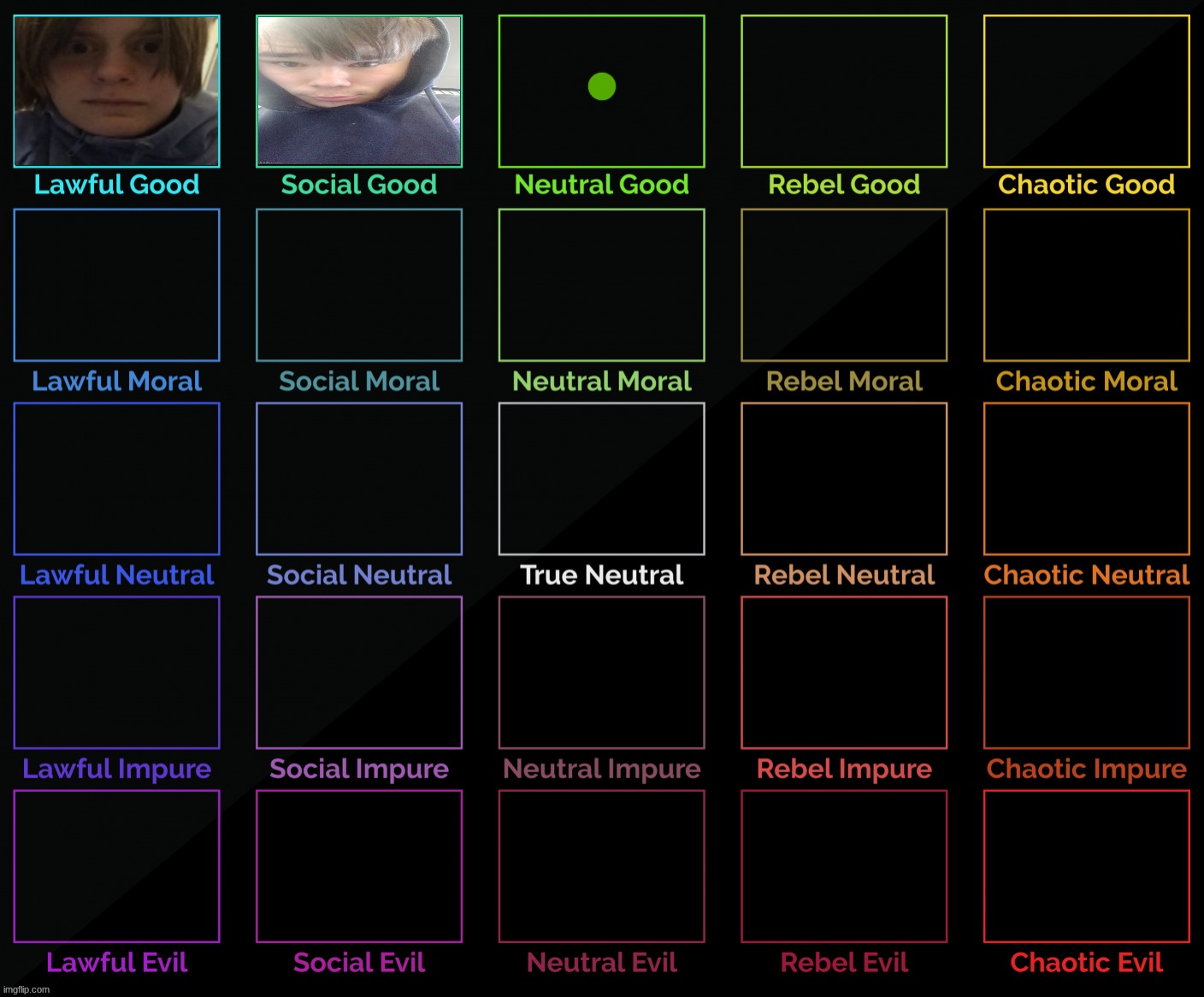The width and height of the screenshot is (1204, 997).
Task: Select the Lawful Good photo thumbnail
Action: (x=116, y=91)
